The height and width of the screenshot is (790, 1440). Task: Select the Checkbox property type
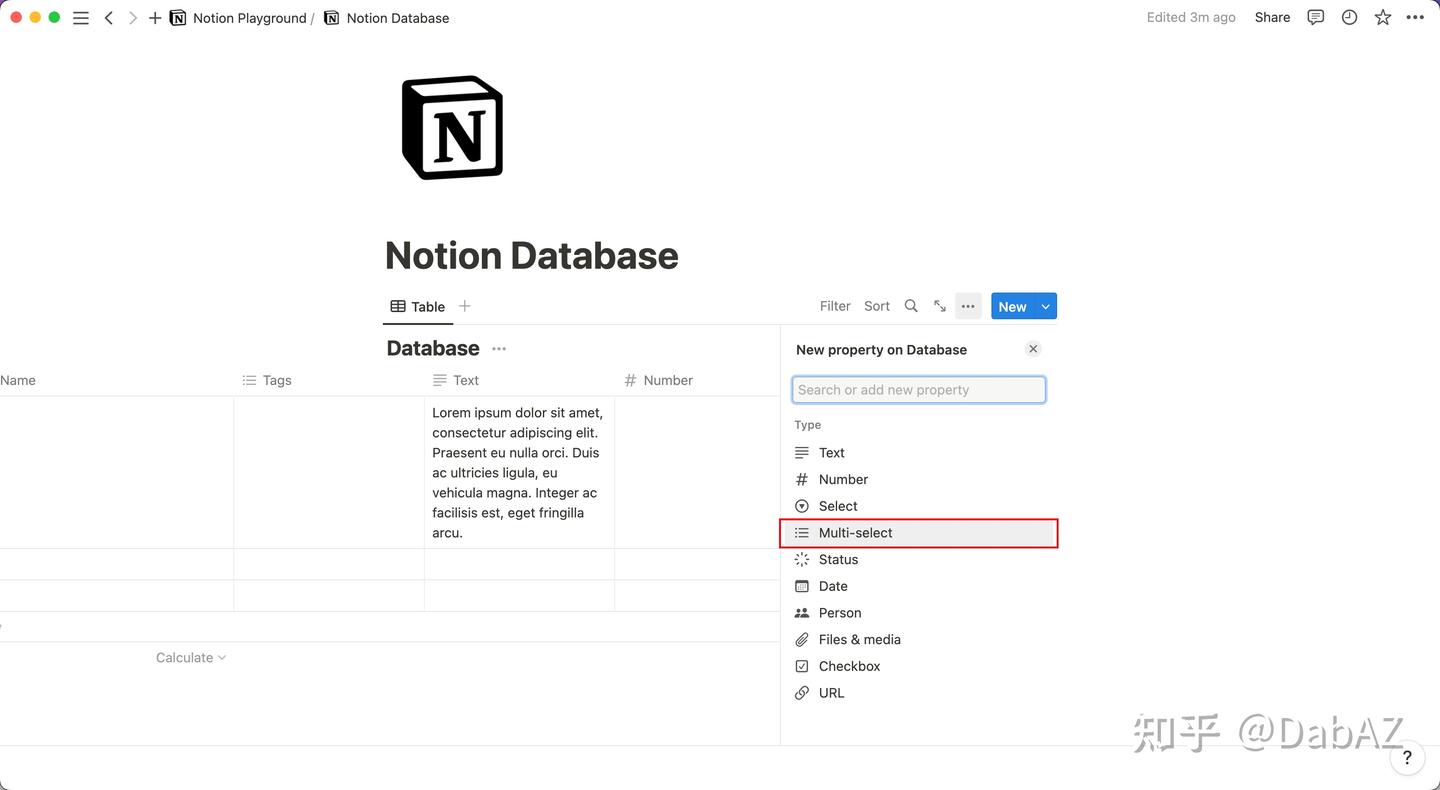[848, 665]
